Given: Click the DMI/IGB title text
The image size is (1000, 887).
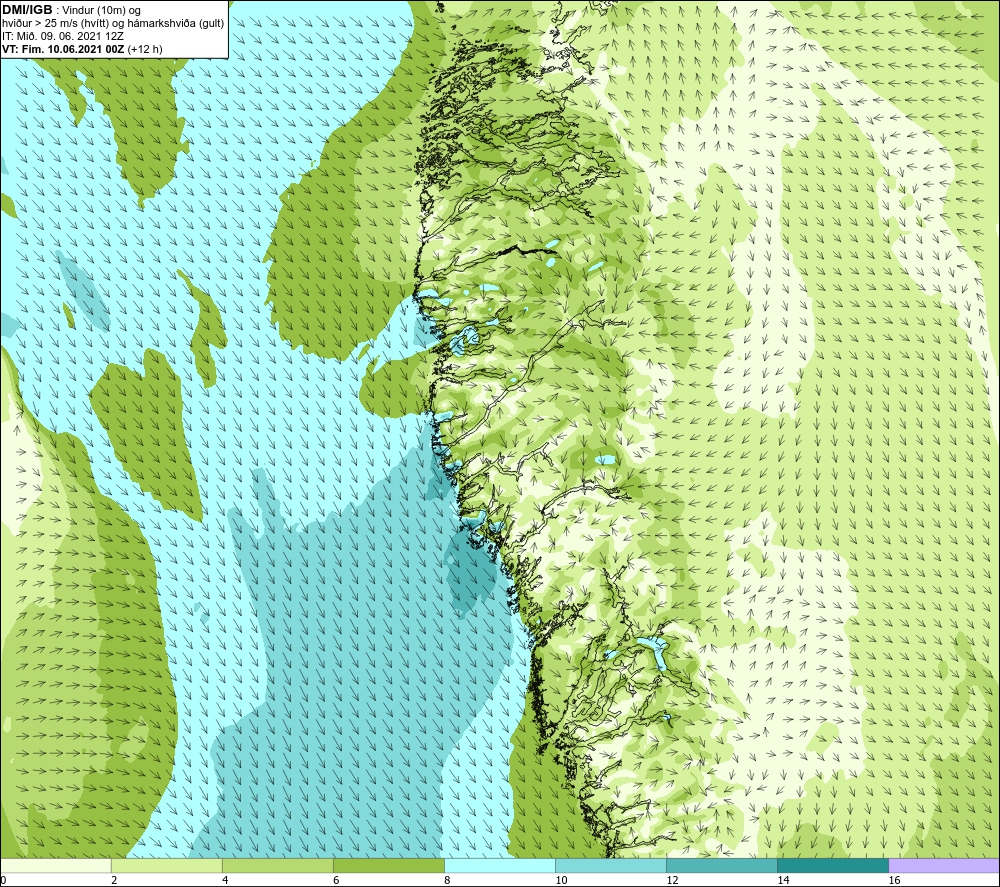Looking at the screenshot, I should pyautogui.click(x=27, y=10).
